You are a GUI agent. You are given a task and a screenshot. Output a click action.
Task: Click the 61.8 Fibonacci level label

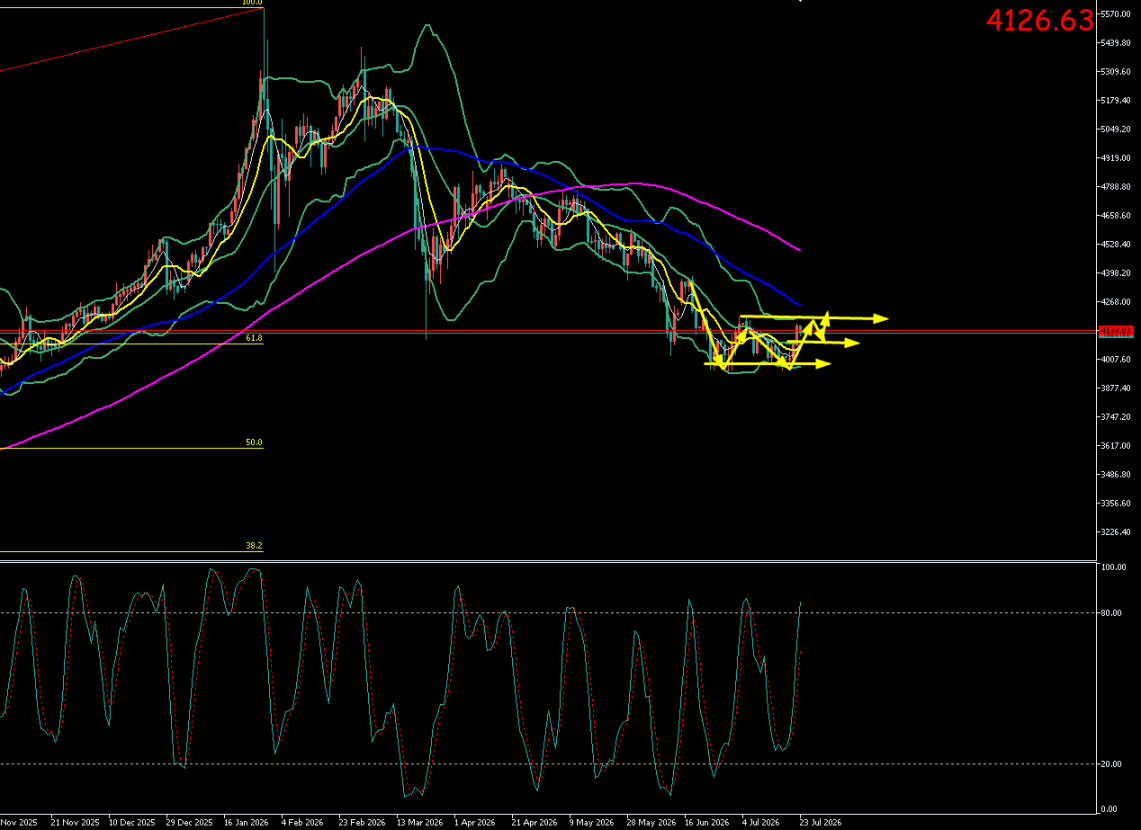pos(254,338)
